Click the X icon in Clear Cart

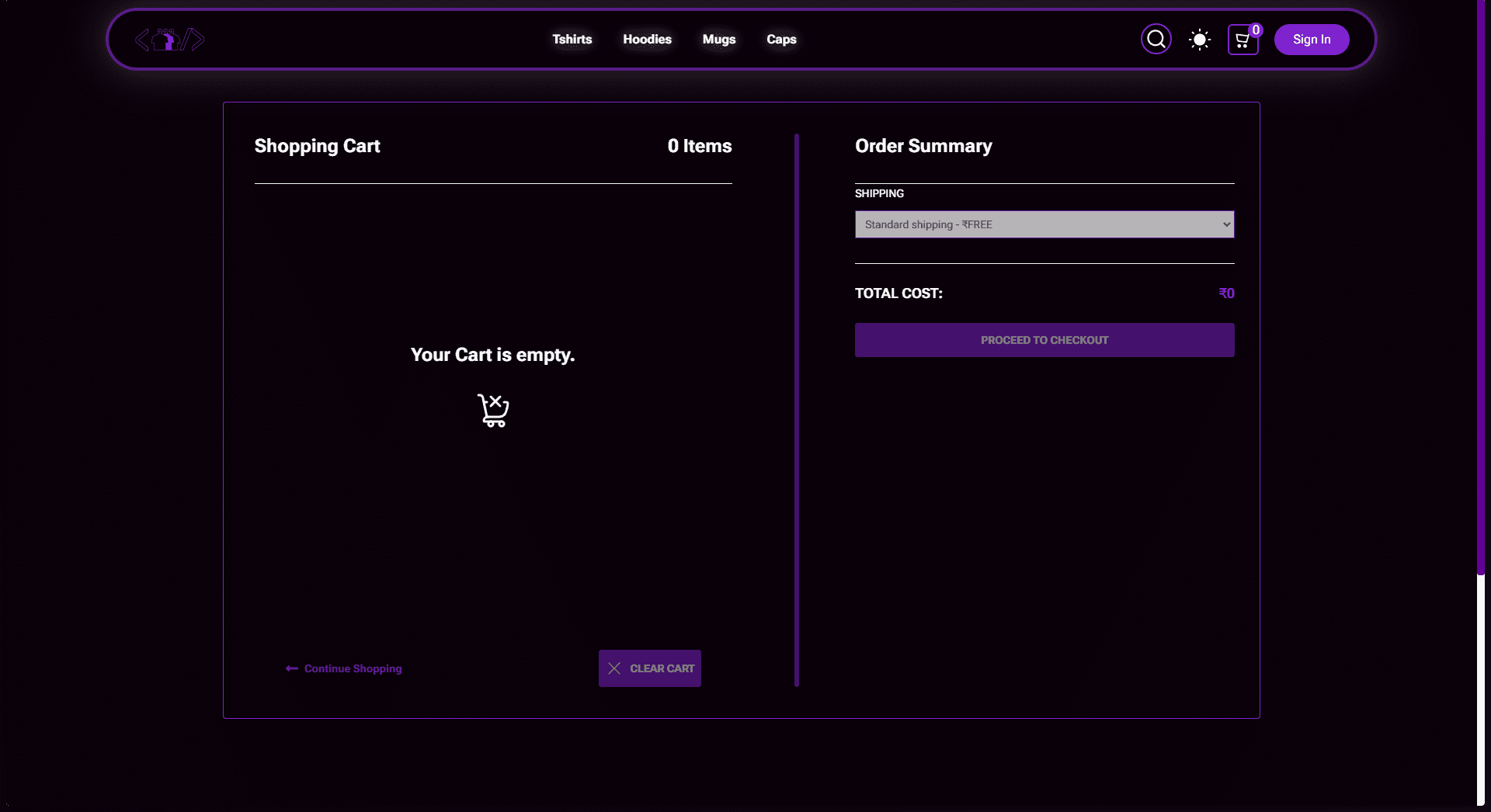coord(614,668)
